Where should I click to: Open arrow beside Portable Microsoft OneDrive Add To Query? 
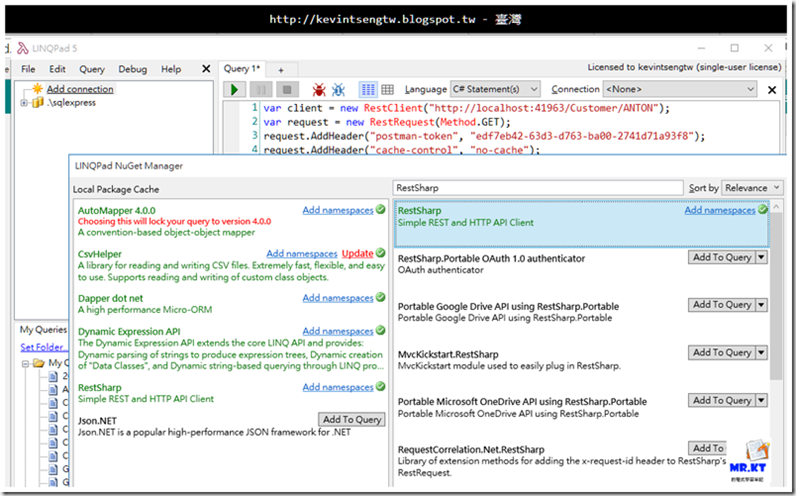(x=761, y=400)
